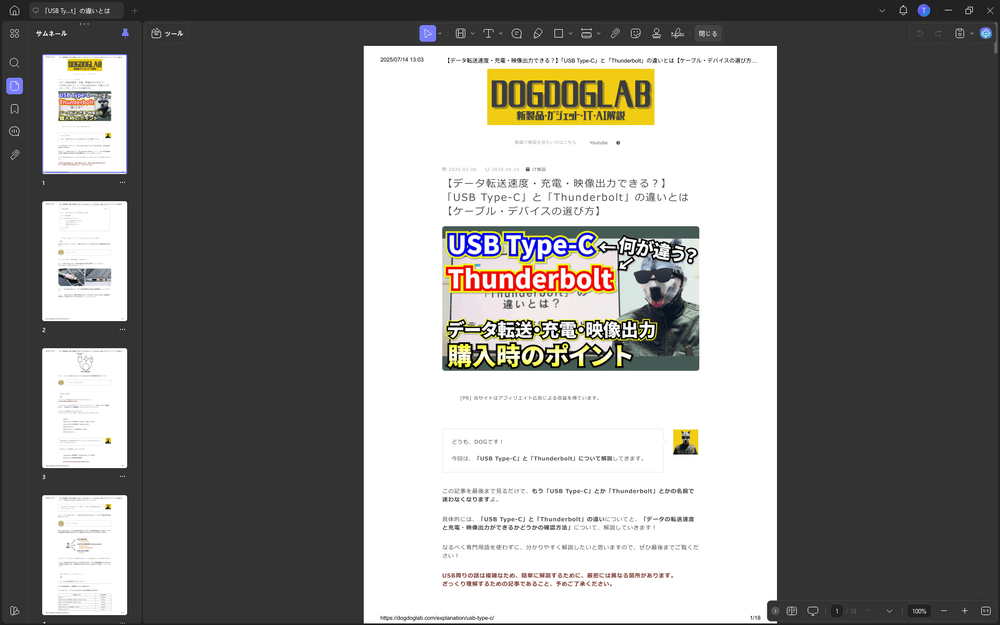Open the comments panel in the sidebar
Viewport: 1000px width, 625px height.
click(14, 131)
